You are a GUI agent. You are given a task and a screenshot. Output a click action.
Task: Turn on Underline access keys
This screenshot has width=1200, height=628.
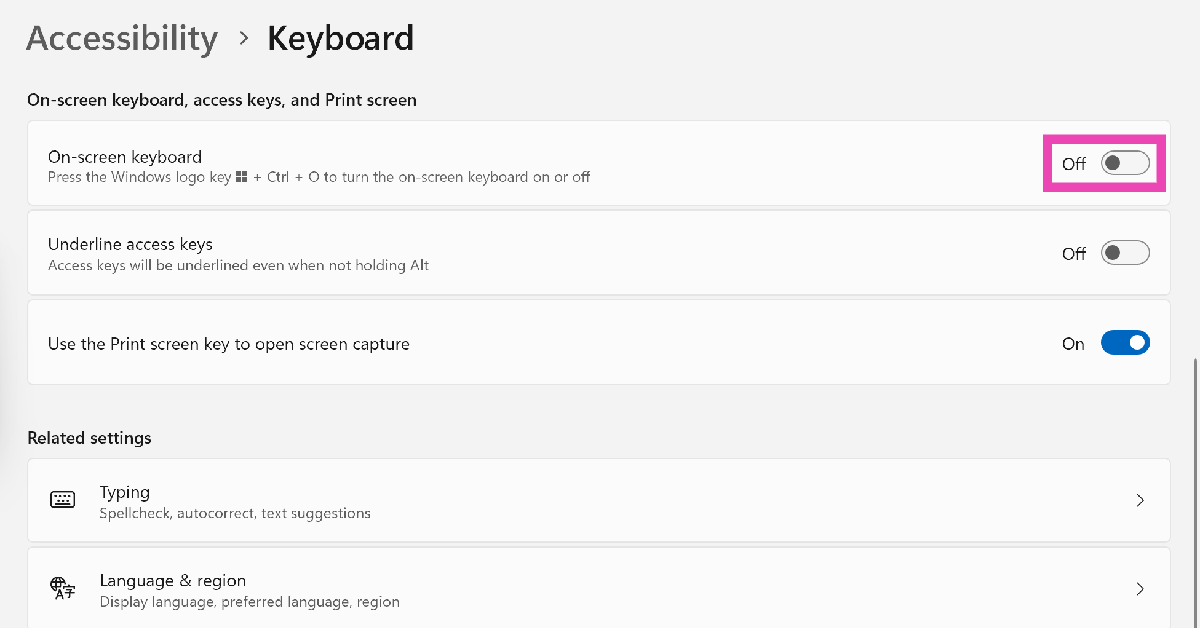pyautogui.click(x=1124, y=253)
